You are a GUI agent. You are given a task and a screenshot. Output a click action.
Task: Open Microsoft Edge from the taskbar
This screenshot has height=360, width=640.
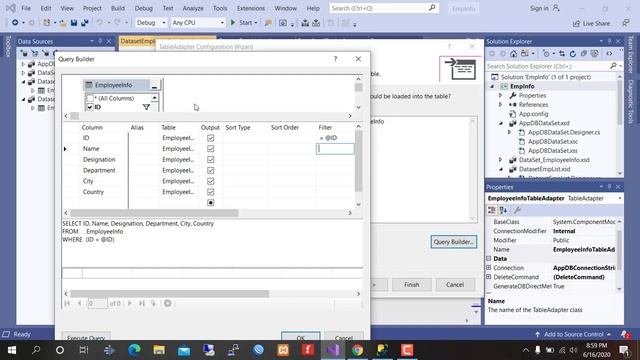click(134, 350)
